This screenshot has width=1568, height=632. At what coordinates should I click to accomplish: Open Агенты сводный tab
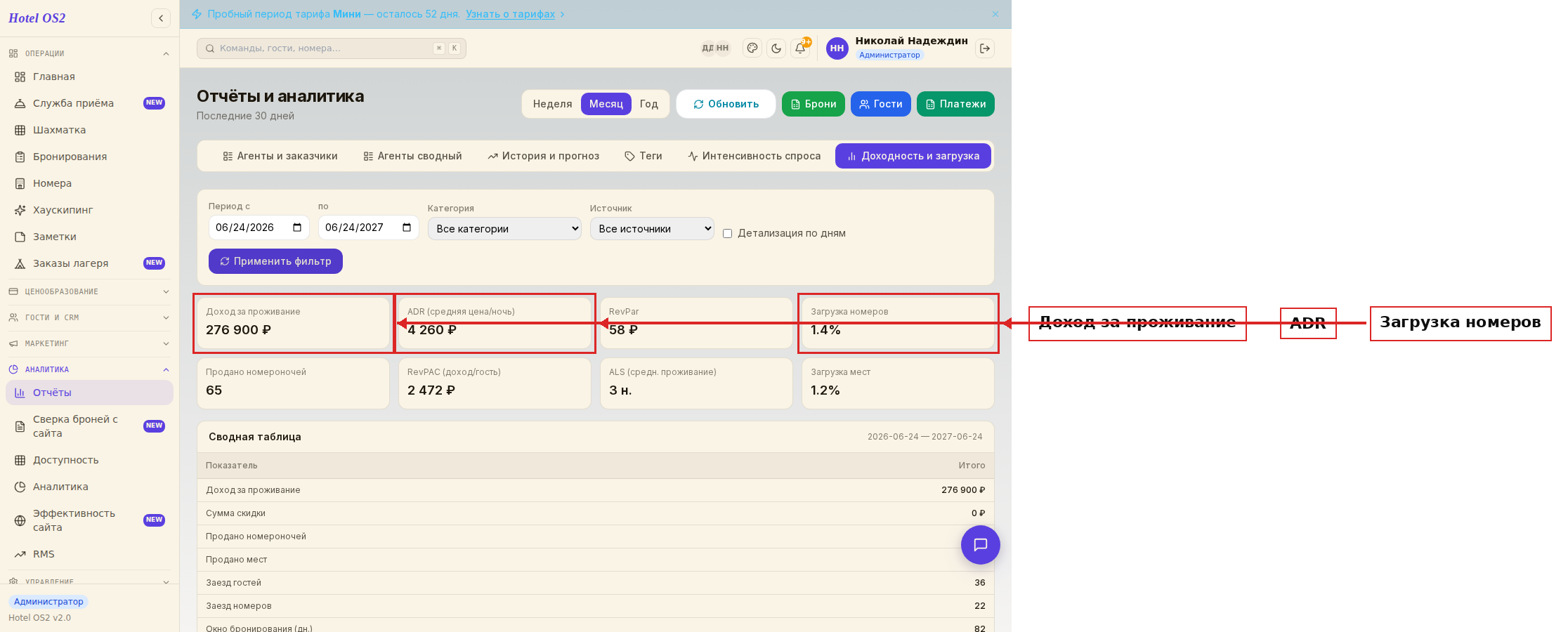click(413, 156)
